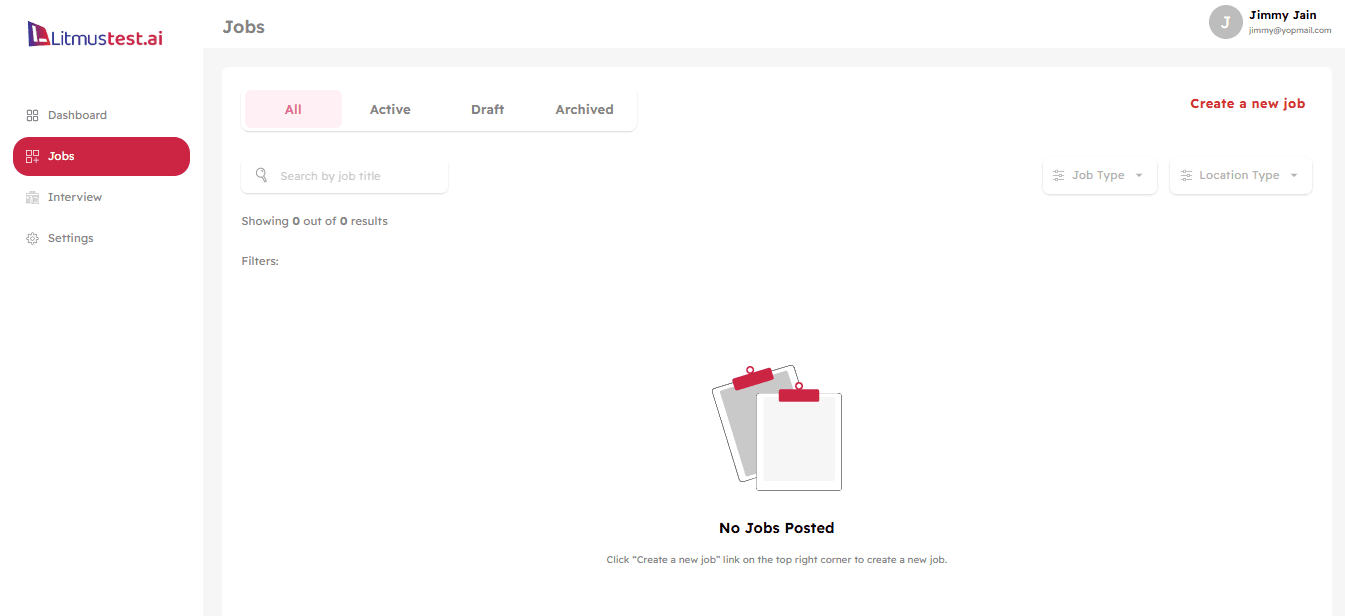Open the Archived jobs tab
1345x616 pixels.
584,109
